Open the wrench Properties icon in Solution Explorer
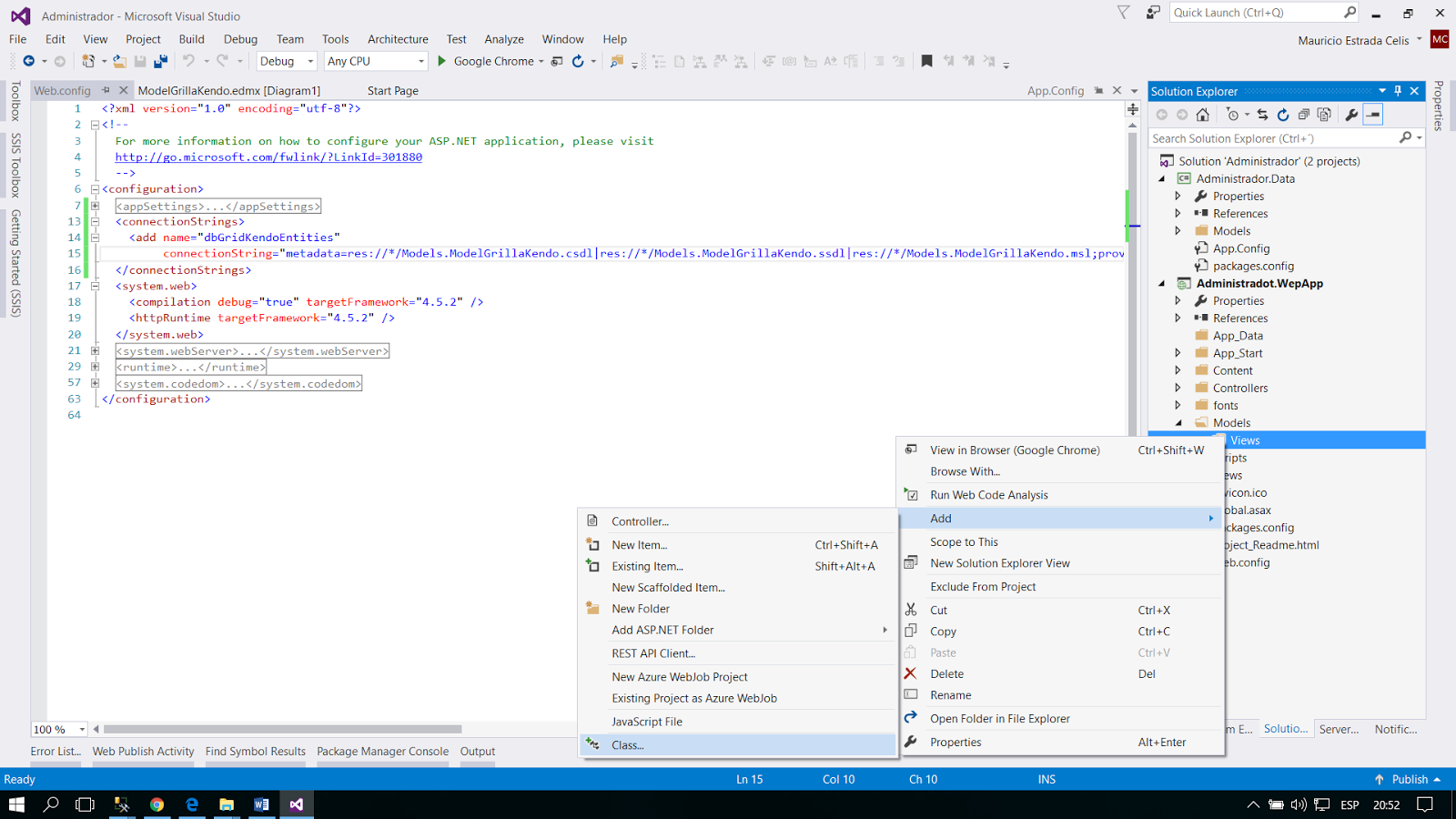The image size is (1456, 819). pyautogui.click(x=1353, y=115)
